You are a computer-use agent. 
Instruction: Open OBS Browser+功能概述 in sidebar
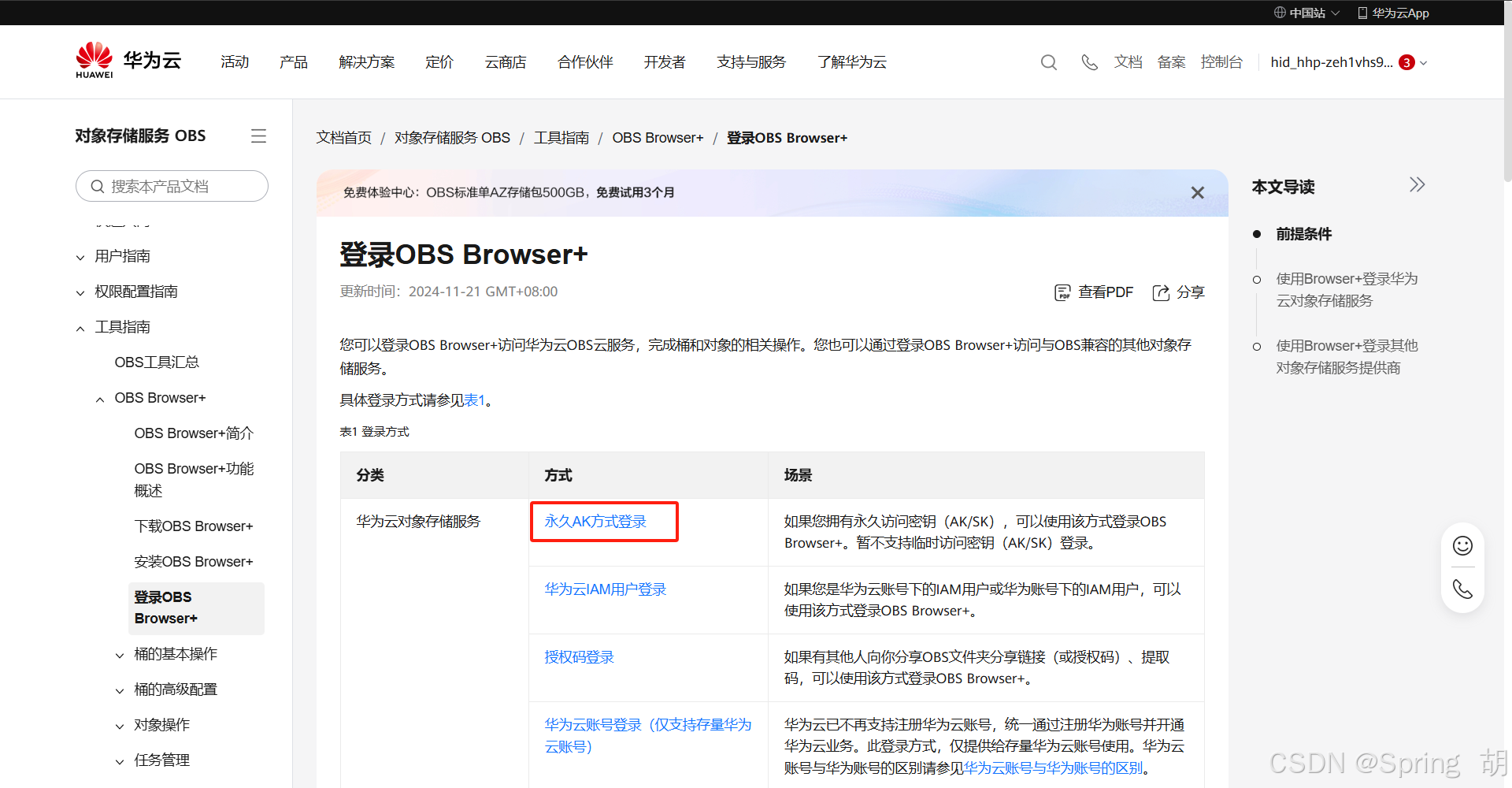click(x=195, y=479)
